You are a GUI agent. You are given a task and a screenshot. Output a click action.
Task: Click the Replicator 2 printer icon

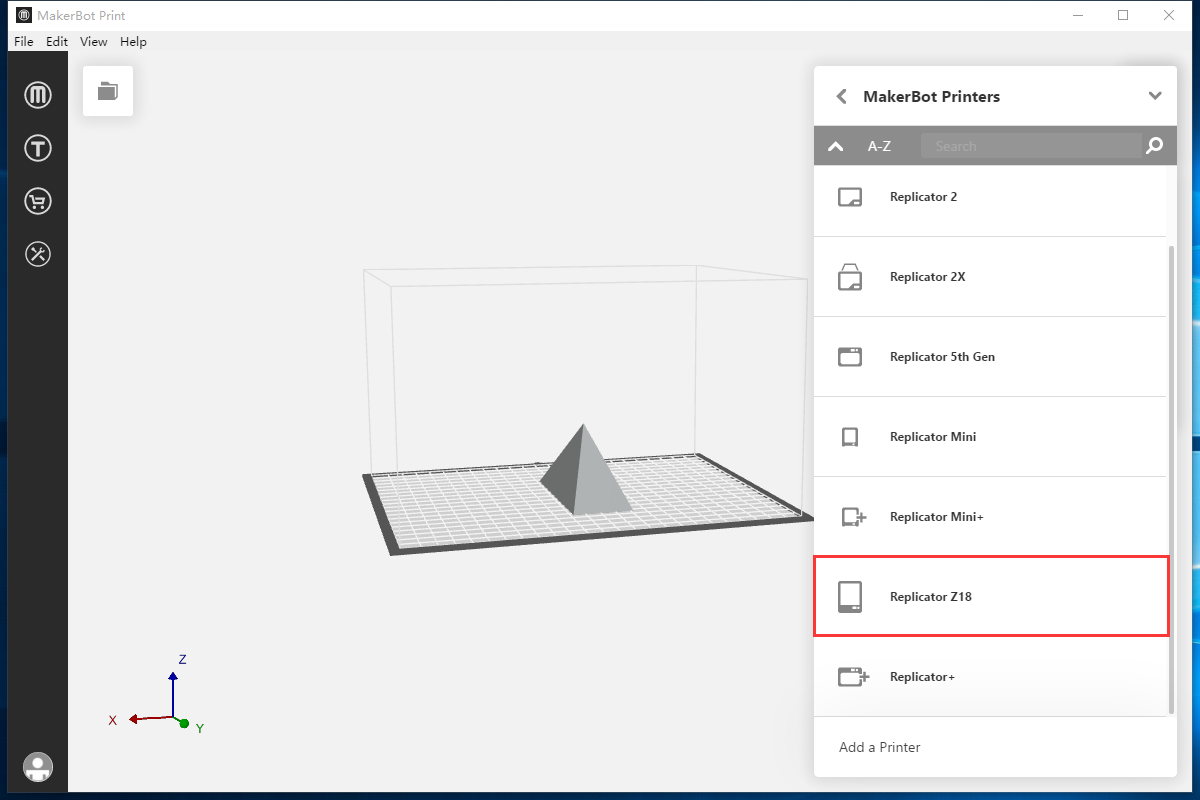(850, 197)
